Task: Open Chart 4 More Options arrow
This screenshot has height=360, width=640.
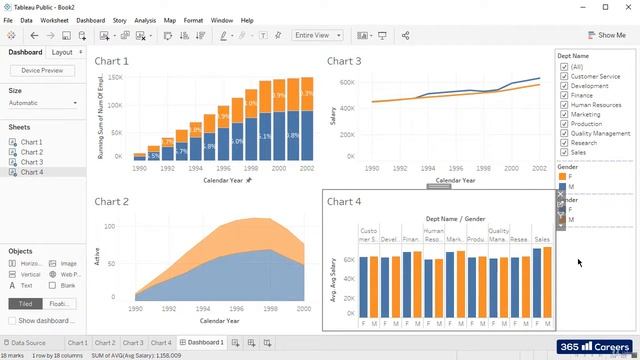Action: click(x=561, y=224)
